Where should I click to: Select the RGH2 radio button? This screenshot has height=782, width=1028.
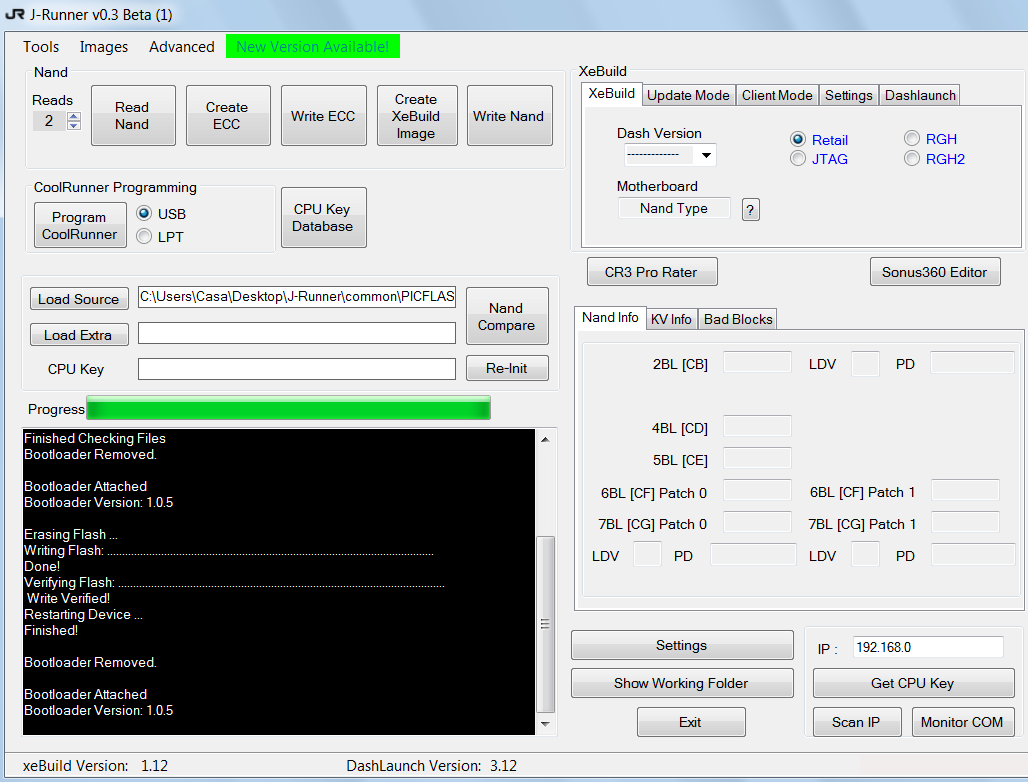coord(912,159)
